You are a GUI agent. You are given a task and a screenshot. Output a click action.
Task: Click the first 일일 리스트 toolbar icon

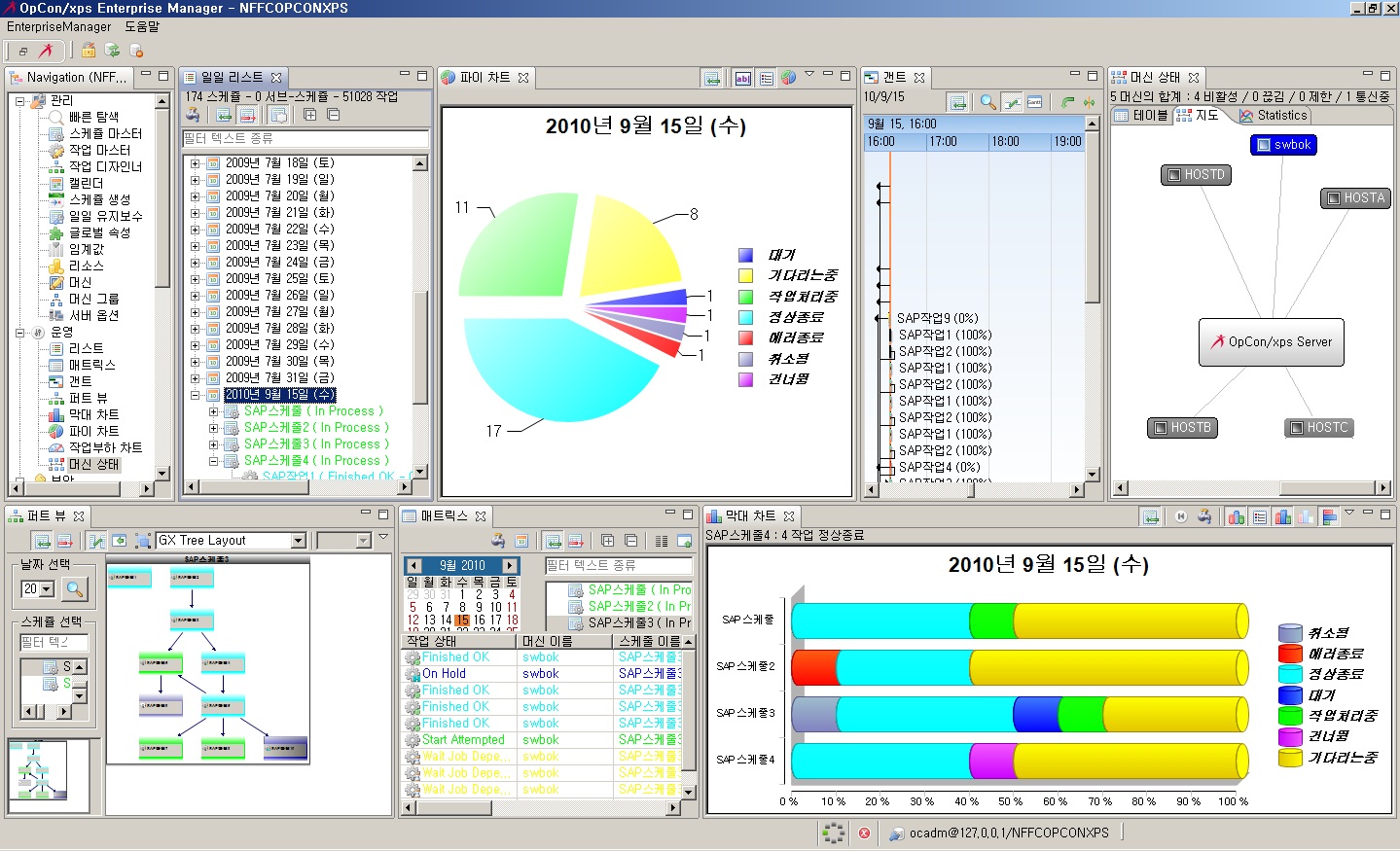tap(193, 115)
